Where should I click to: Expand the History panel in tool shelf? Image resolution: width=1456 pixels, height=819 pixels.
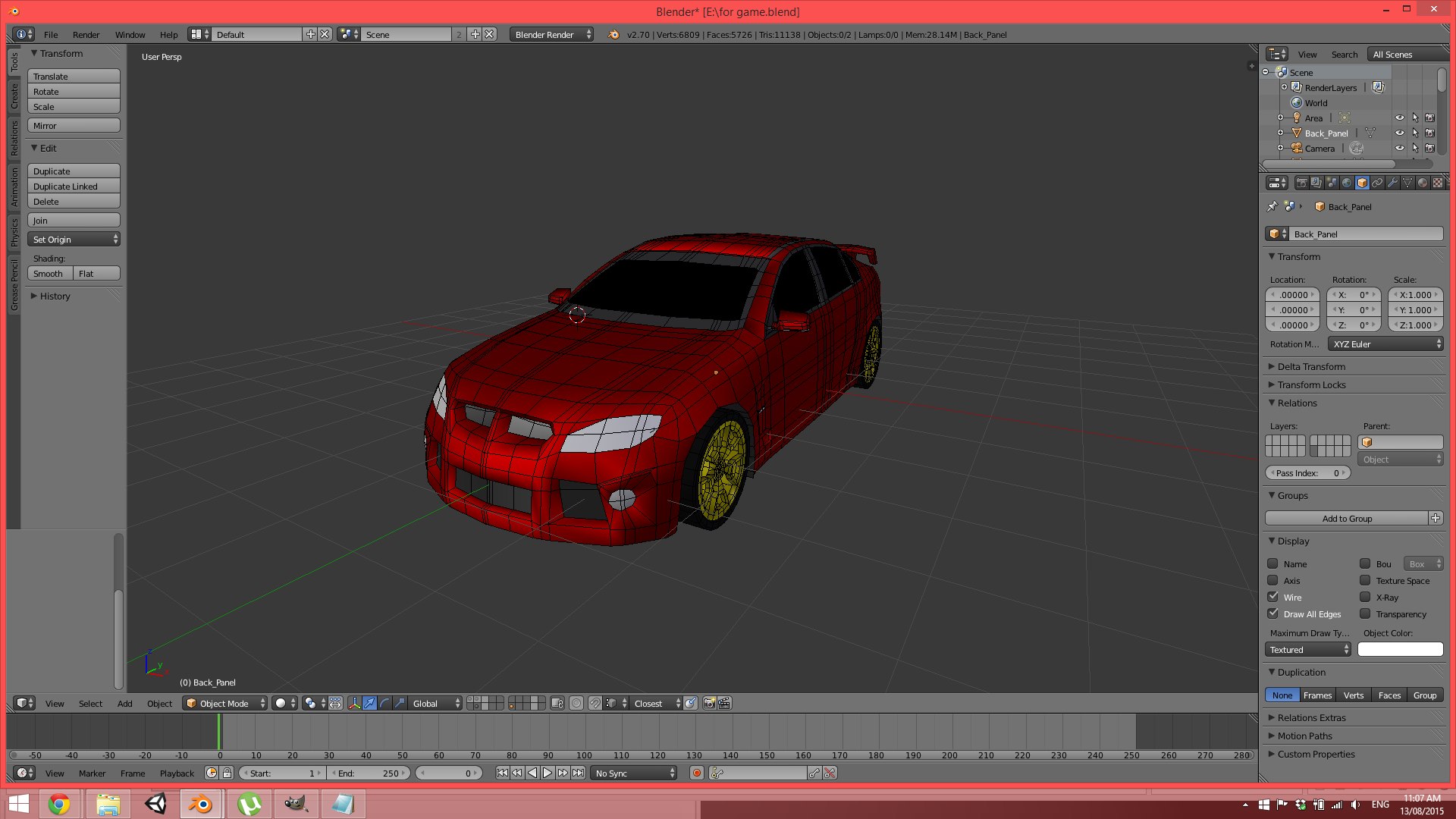(55, 296)
